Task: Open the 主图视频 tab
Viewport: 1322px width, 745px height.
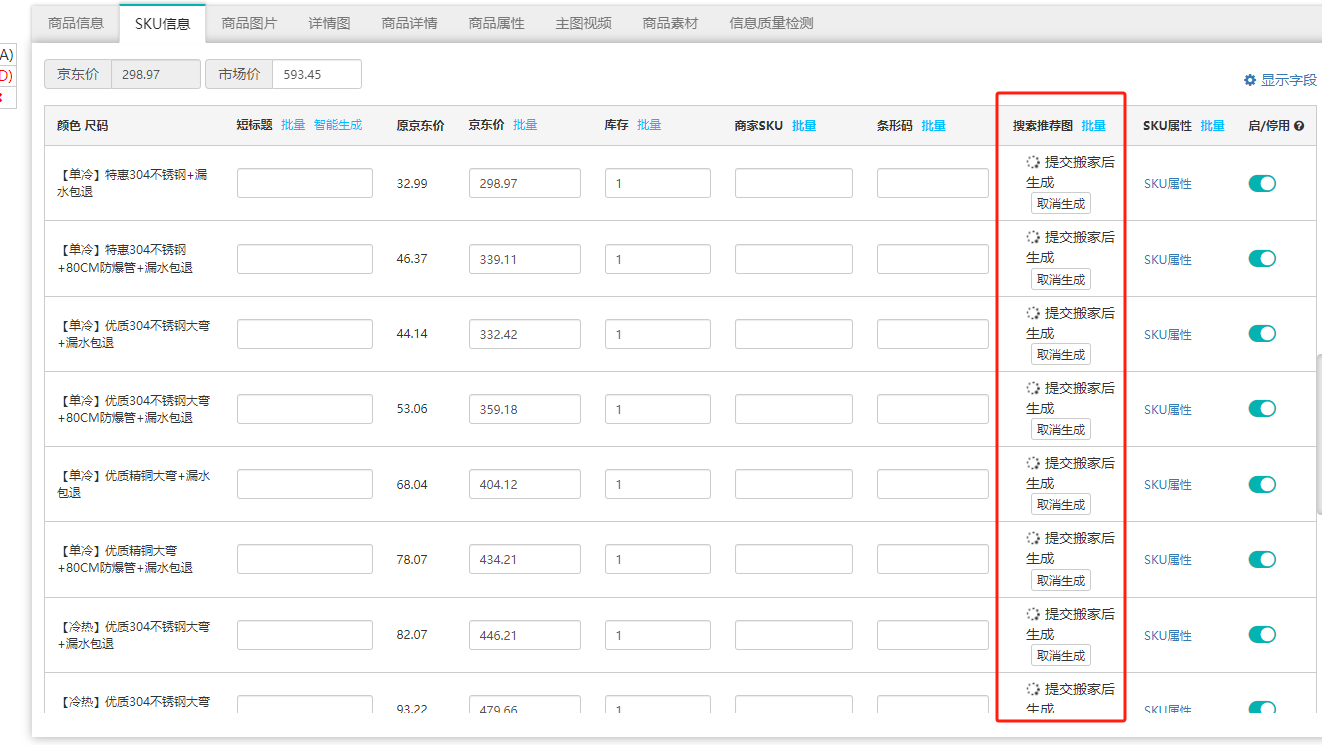Action: point(583,23)
